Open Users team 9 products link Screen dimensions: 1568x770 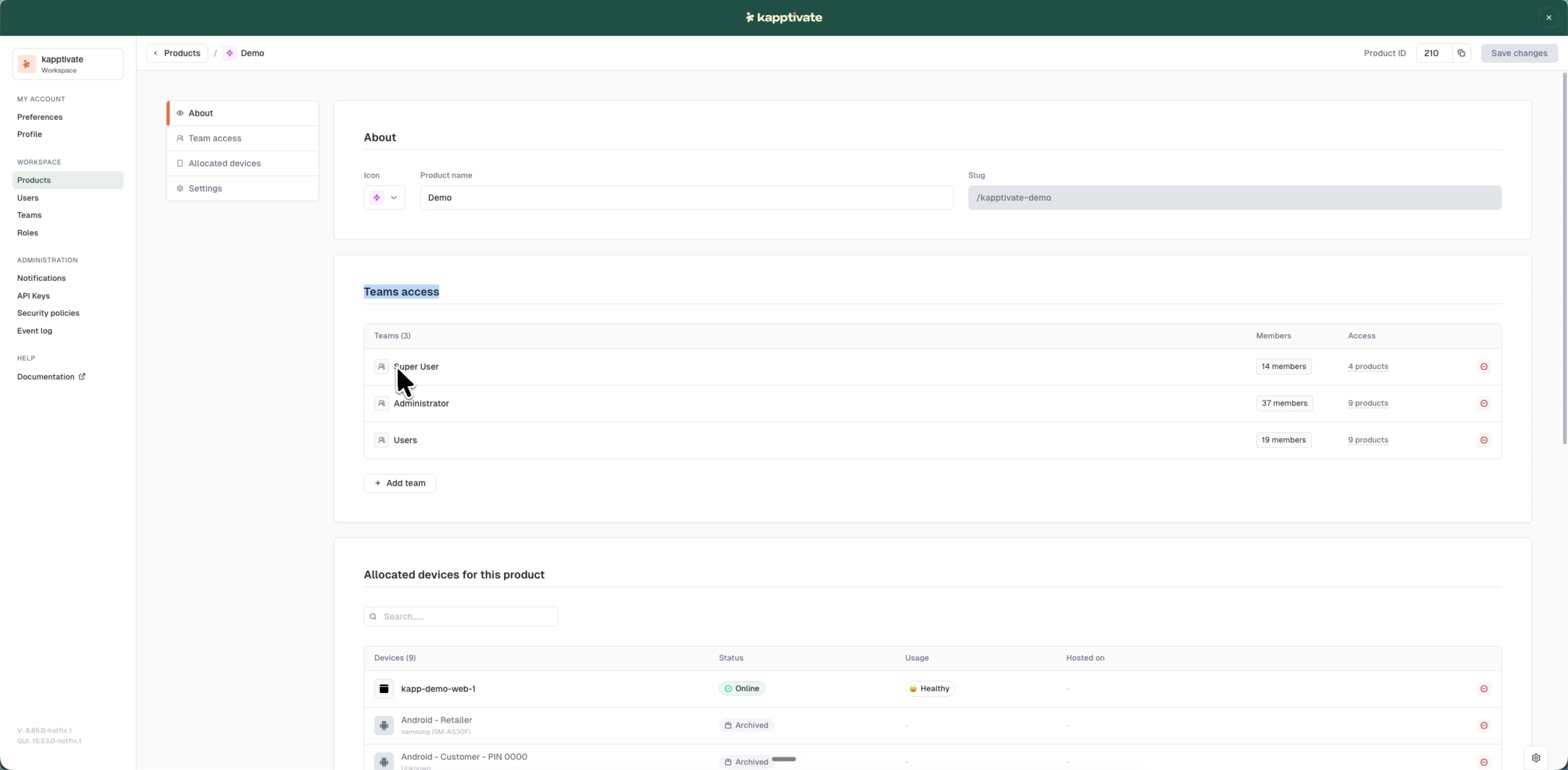click(x=1368, y=440)
